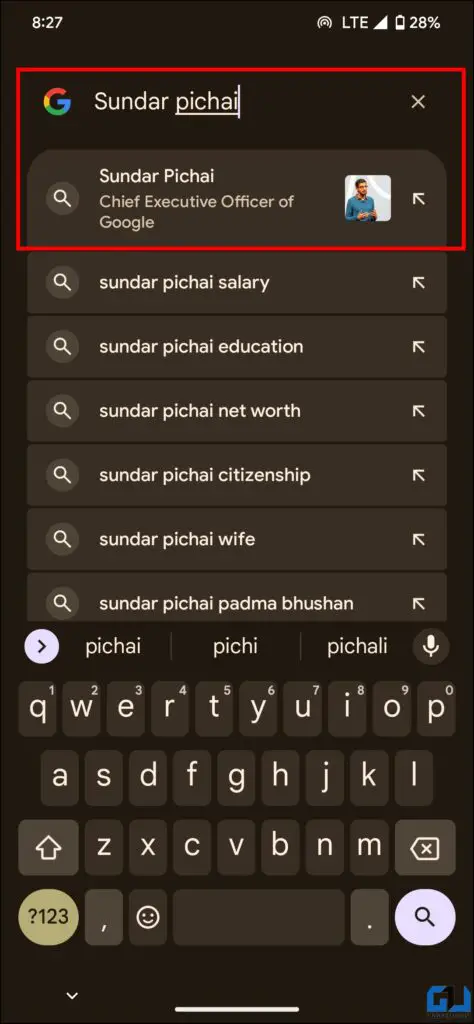This screenshot has width=474, height=1024.
Task: Open the emoji keyboard
Action: (148, 917)
